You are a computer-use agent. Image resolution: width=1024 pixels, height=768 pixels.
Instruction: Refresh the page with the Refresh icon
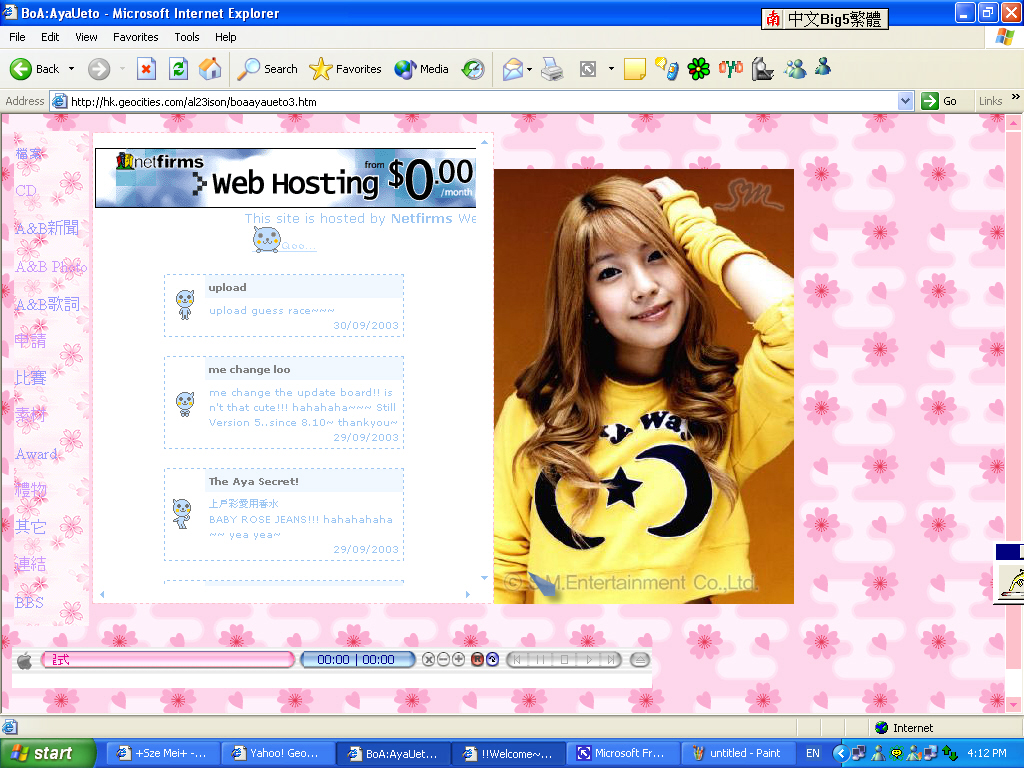click(178, 69)
